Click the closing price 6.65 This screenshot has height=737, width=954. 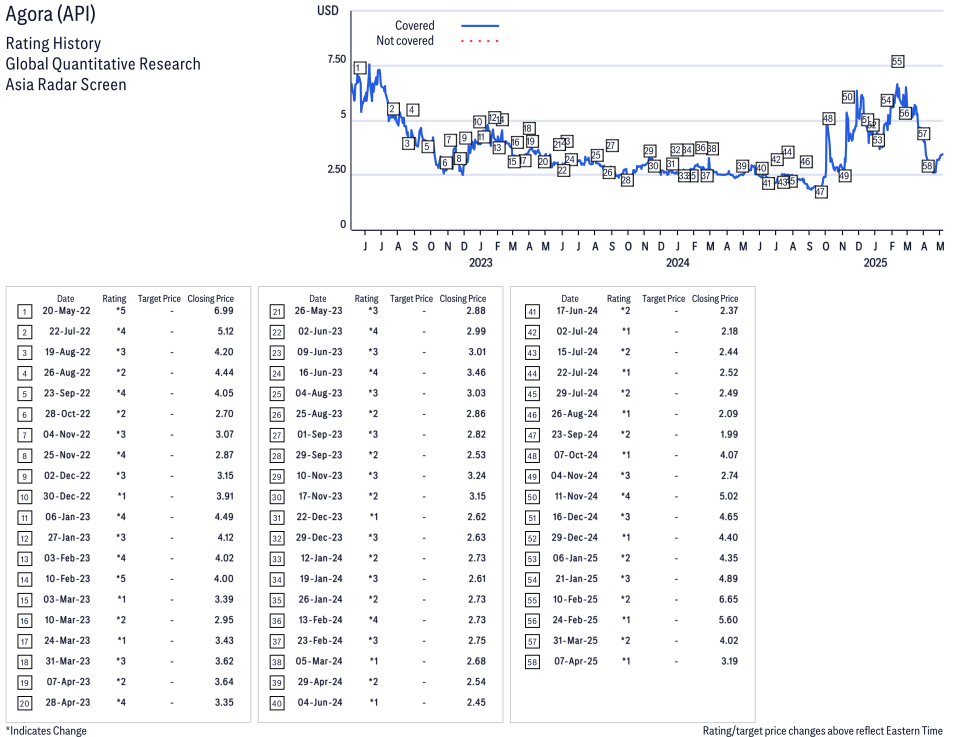tap(729, 599)
